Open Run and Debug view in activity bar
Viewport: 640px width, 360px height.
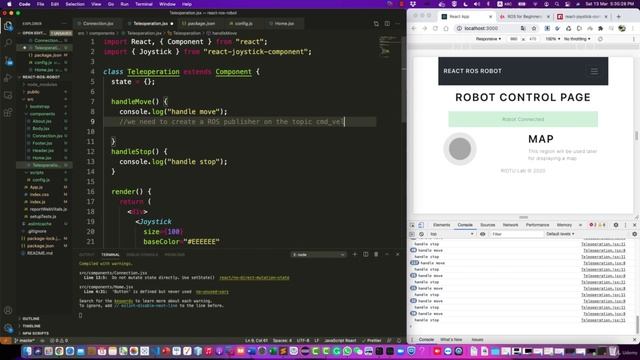coord(8,78)
